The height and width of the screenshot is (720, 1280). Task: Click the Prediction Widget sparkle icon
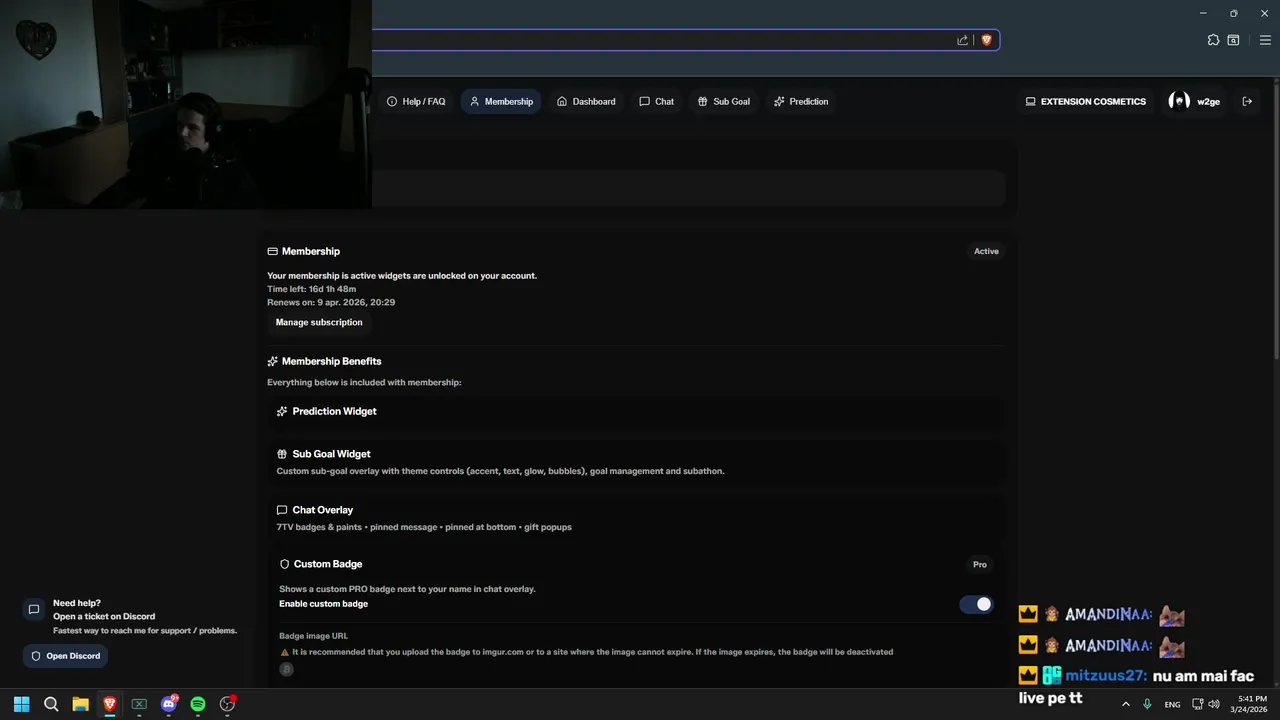click(282, 411)
